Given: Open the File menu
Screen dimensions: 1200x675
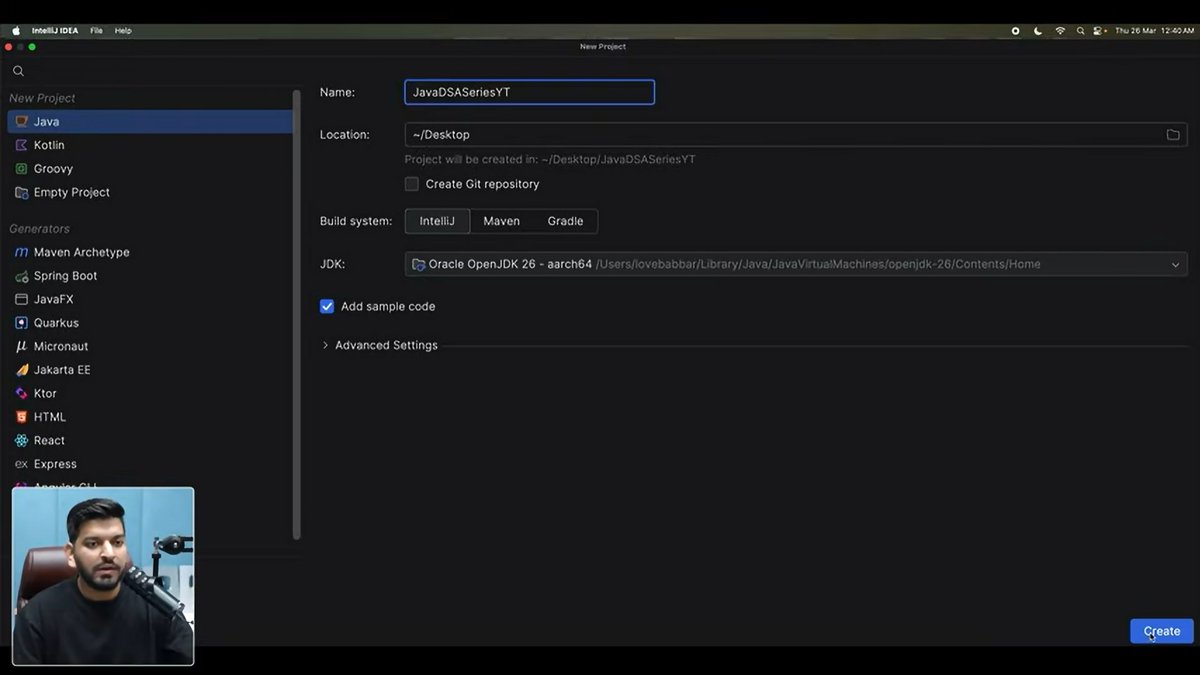Looking at the screenshot, I should point(96,31).
